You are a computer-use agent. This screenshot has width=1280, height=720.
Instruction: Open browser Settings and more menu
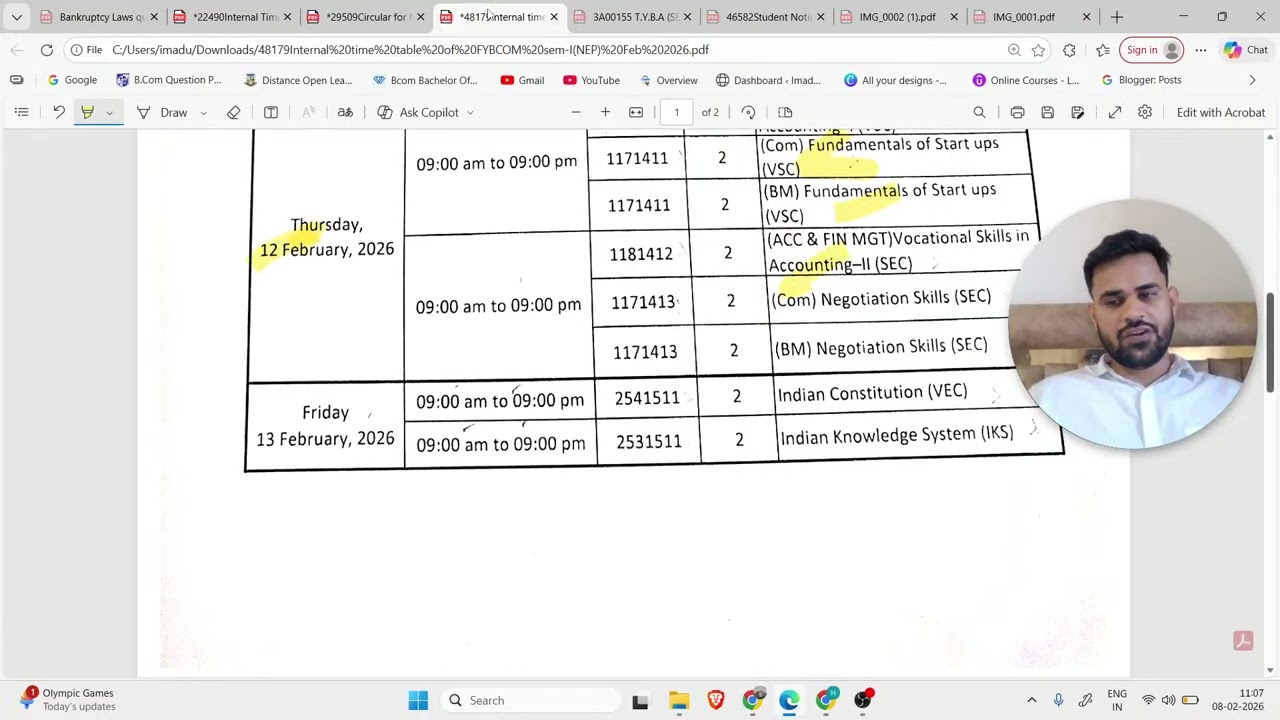point(1201,50)
